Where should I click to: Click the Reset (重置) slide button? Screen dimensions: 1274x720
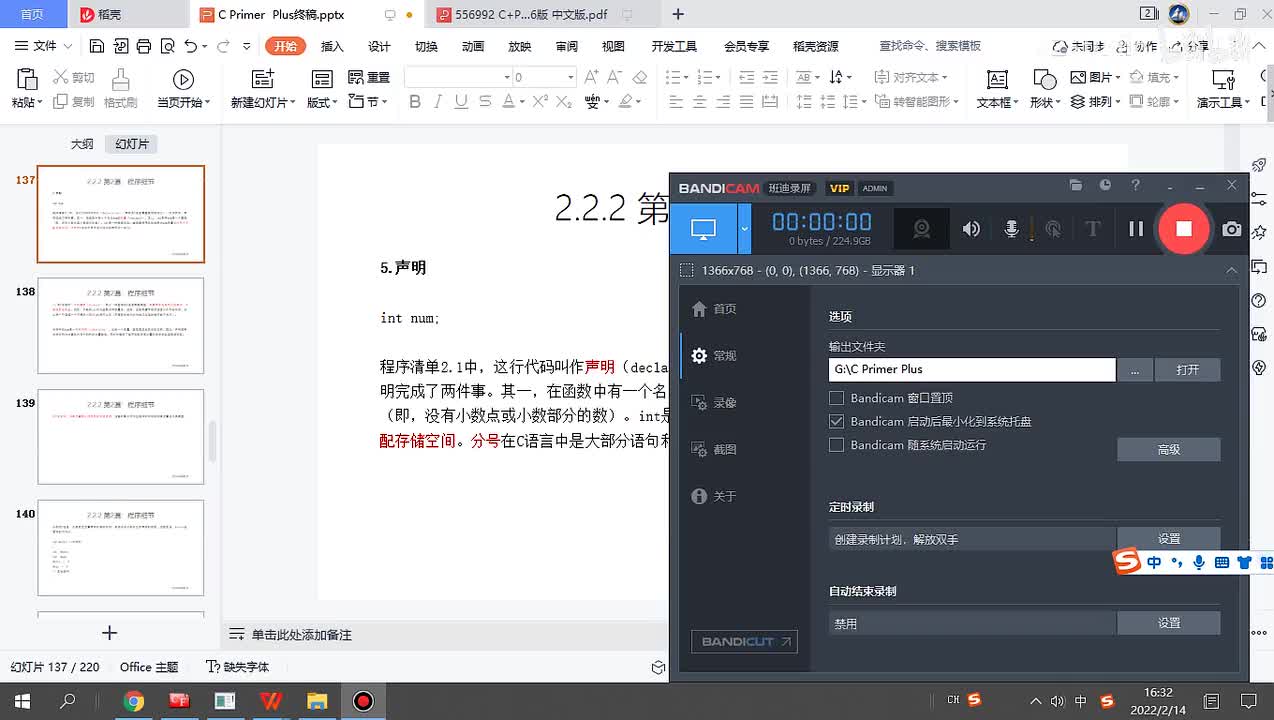pyautogui.click(x=369, y=77)
